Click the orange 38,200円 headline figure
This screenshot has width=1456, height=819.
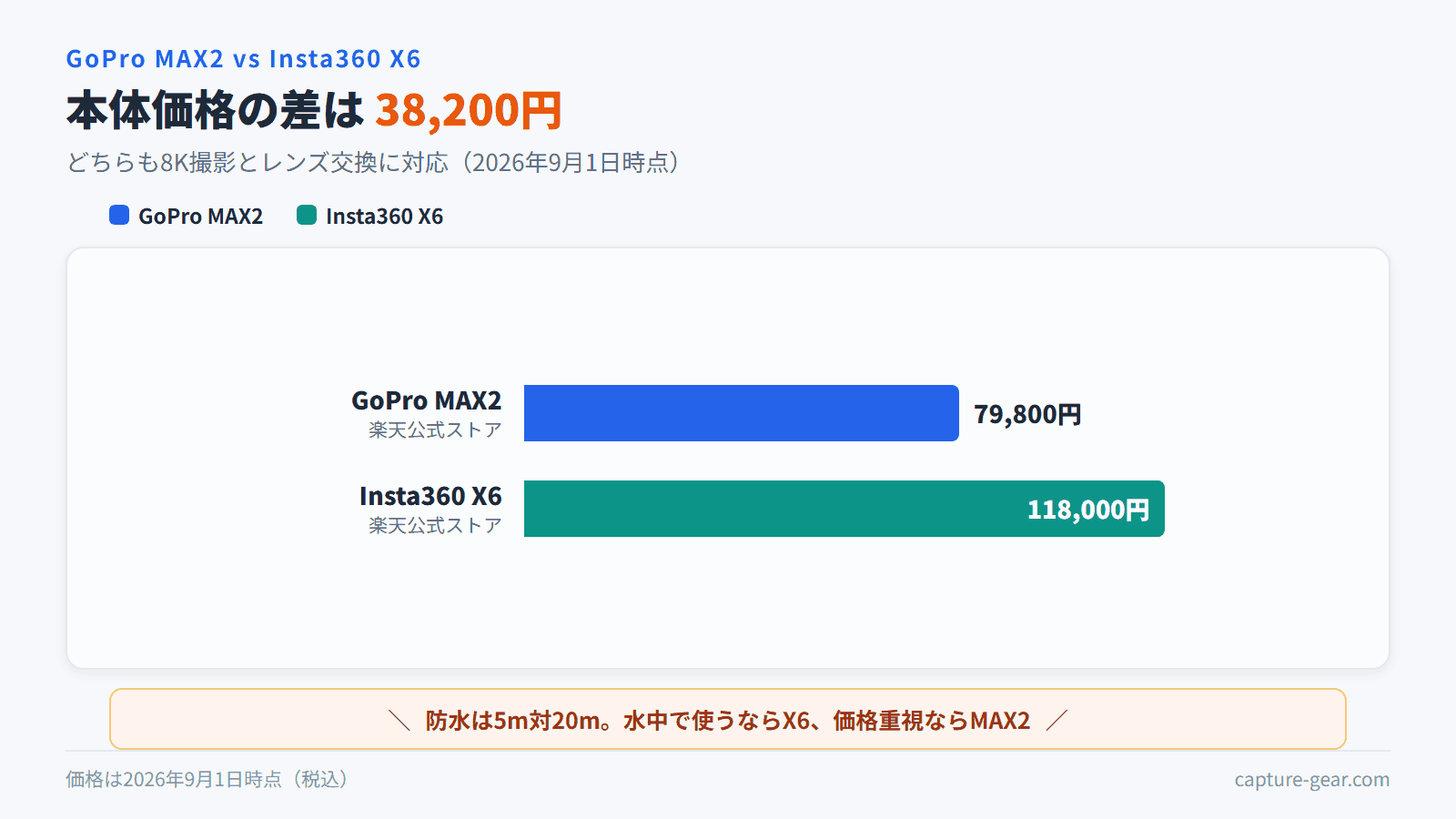[469, 110]
